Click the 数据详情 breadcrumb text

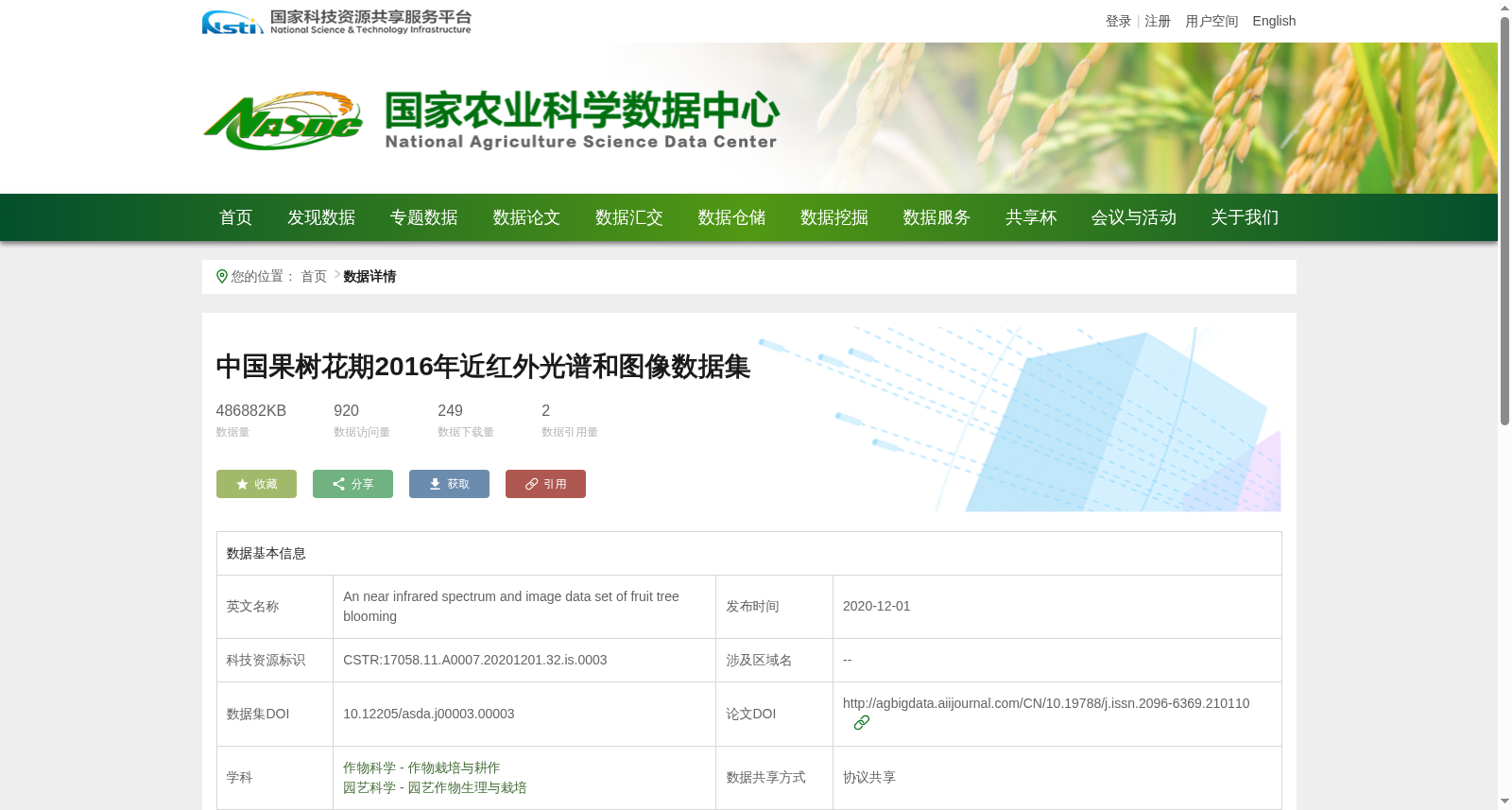pyautogui.click(x=369, y=276)
